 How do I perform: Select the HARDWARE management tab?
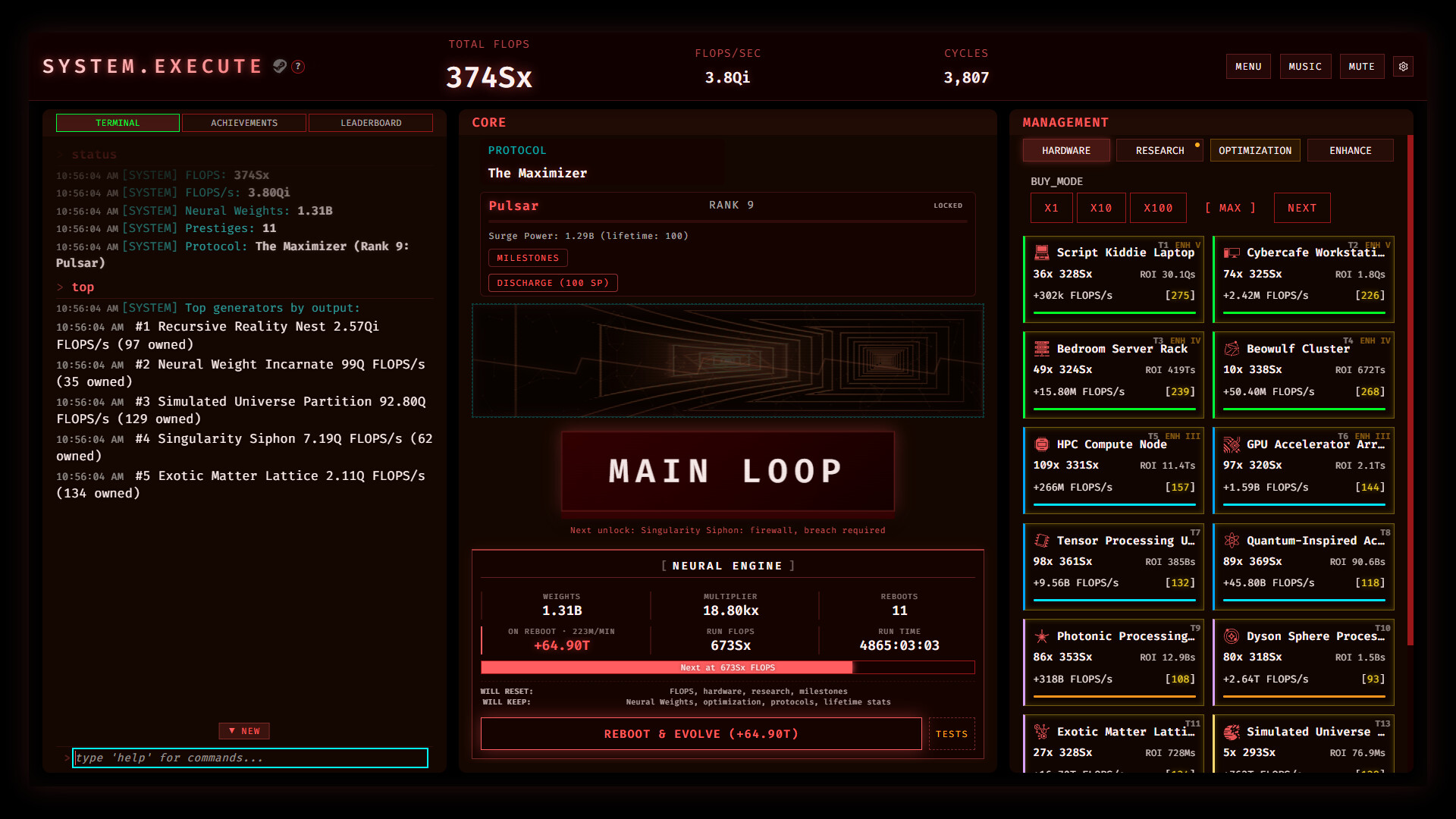[1066, 150]
